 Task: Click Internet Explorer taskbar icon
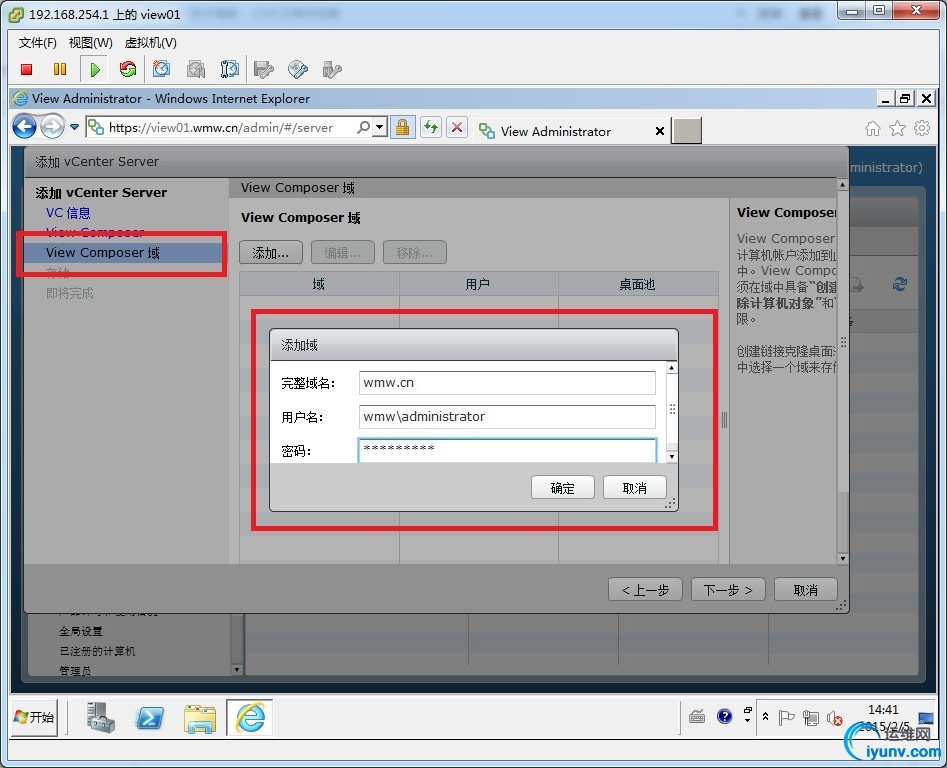click(250, 717)
